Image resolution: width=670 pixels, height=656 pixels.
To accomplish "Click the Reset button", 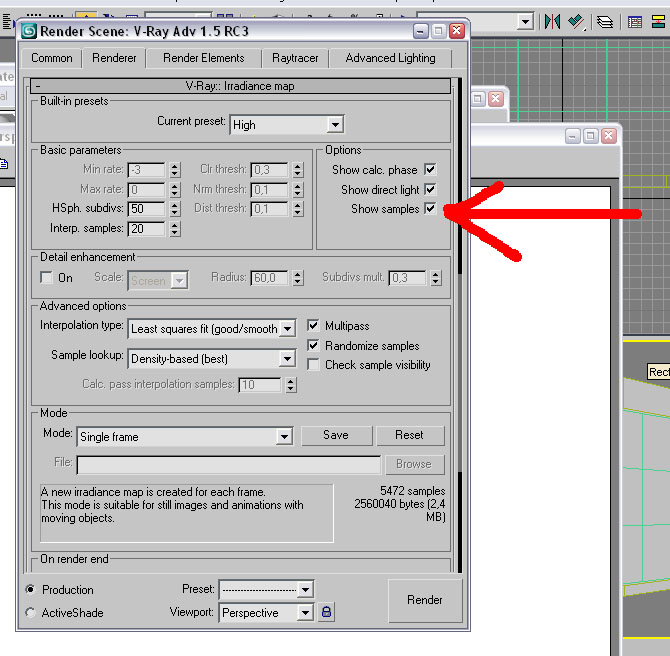I will (x=410, y=435).
